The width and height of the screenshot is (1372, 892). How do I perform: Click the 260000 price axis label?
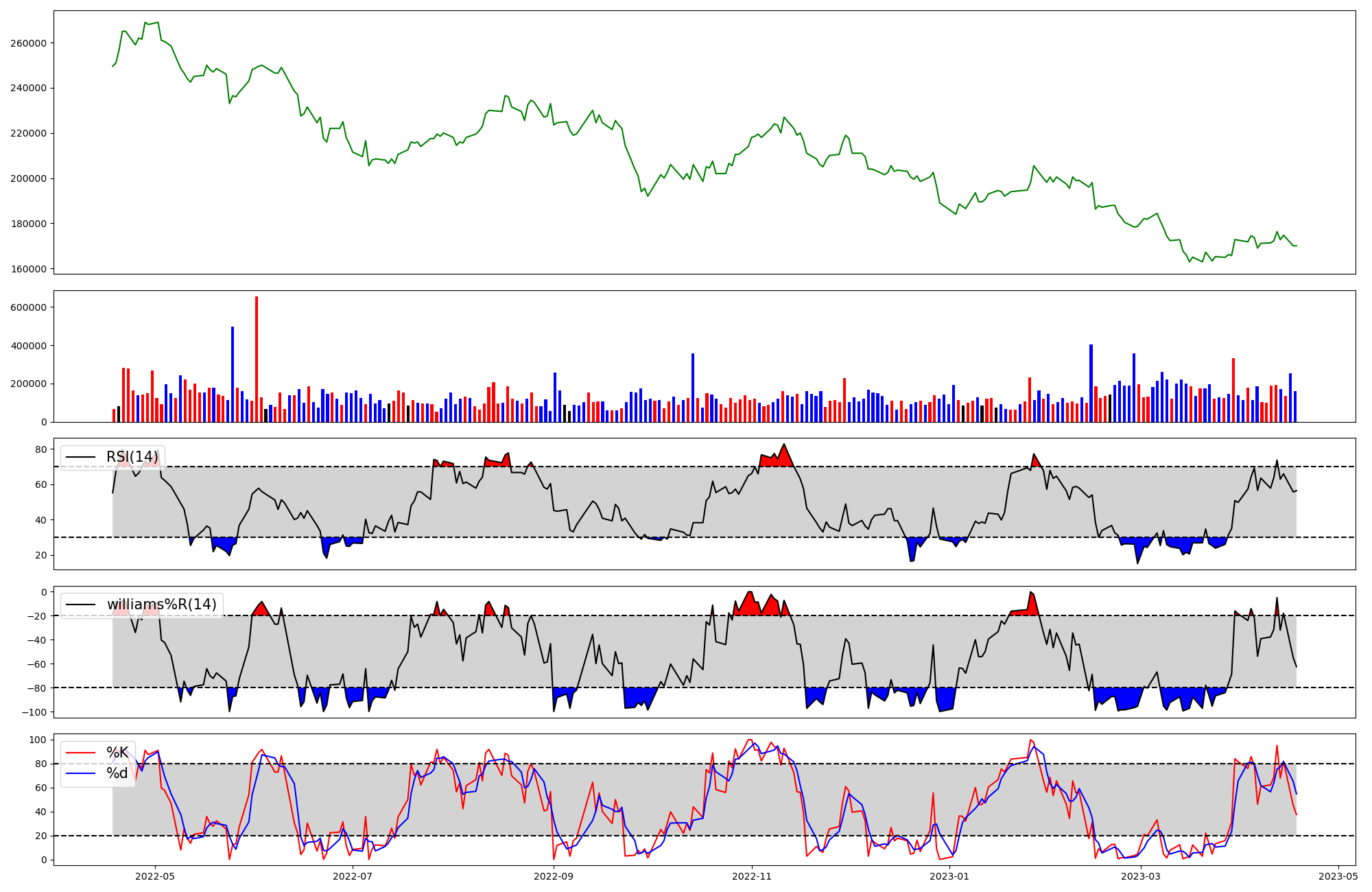[28, 43]
